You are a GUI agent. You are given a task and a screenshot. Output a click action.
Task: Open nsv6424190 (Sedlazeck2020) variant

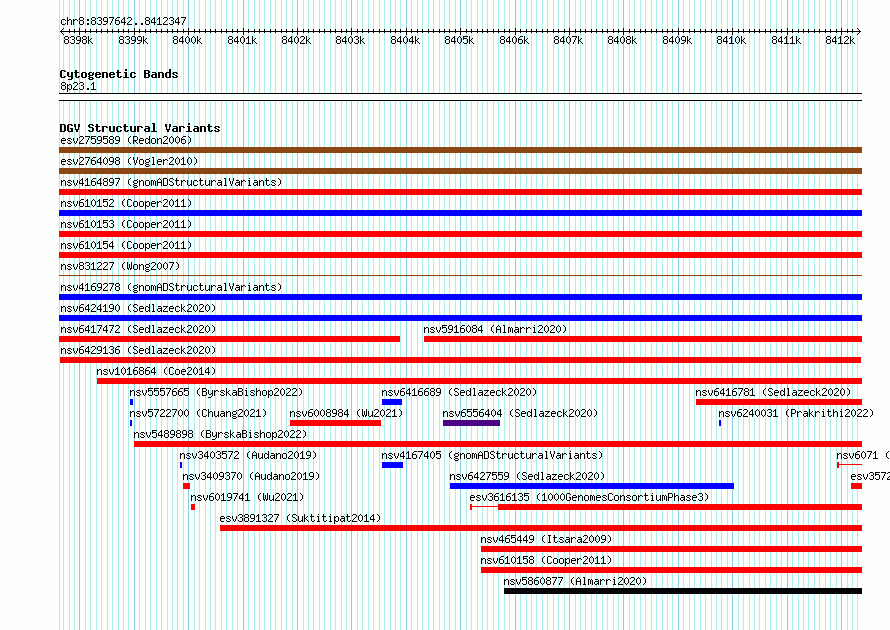[138, 308]
